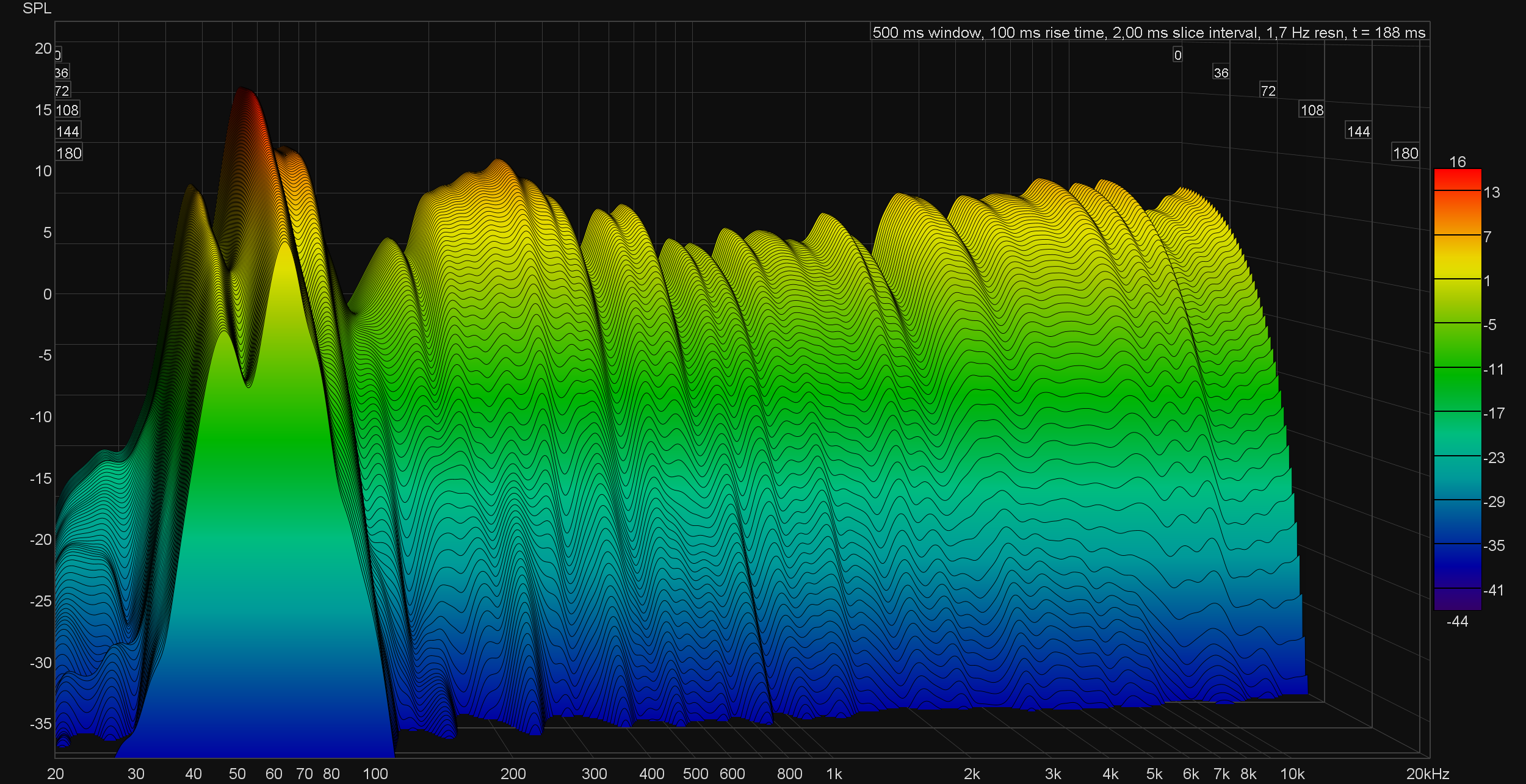Click the 20 dB label on SPL axis
This screenshot has height=784, width=1526.
[x=43, y=48]
